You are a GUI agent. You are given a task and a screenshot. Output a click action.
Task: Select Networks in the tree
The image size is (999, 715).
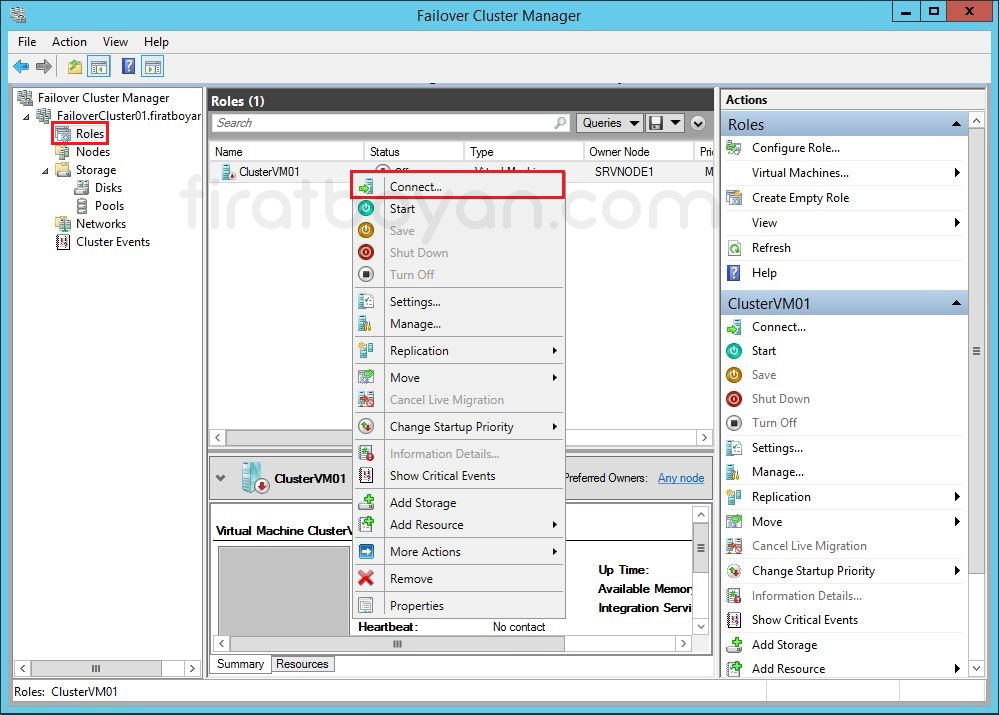[101, 224]
